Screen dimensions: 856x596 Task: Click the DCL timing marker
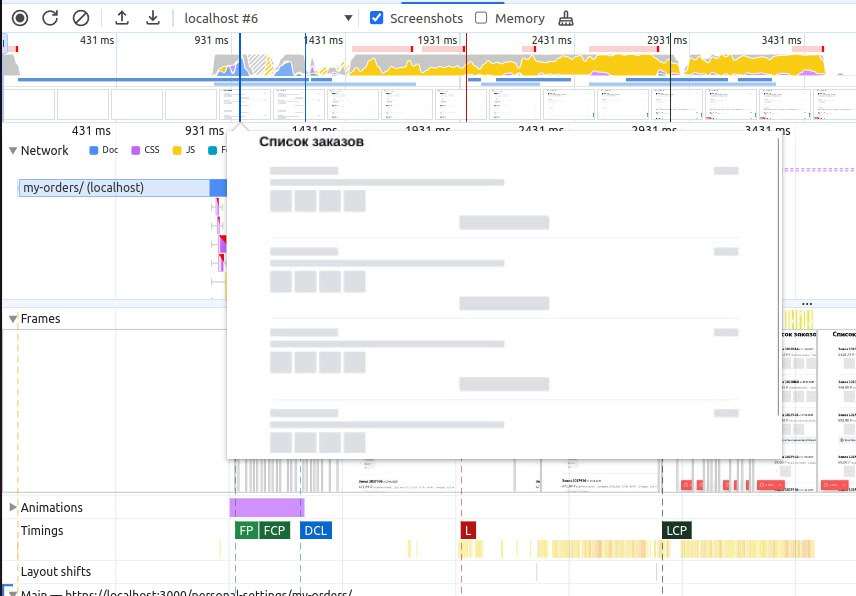[x=316, y=531]
